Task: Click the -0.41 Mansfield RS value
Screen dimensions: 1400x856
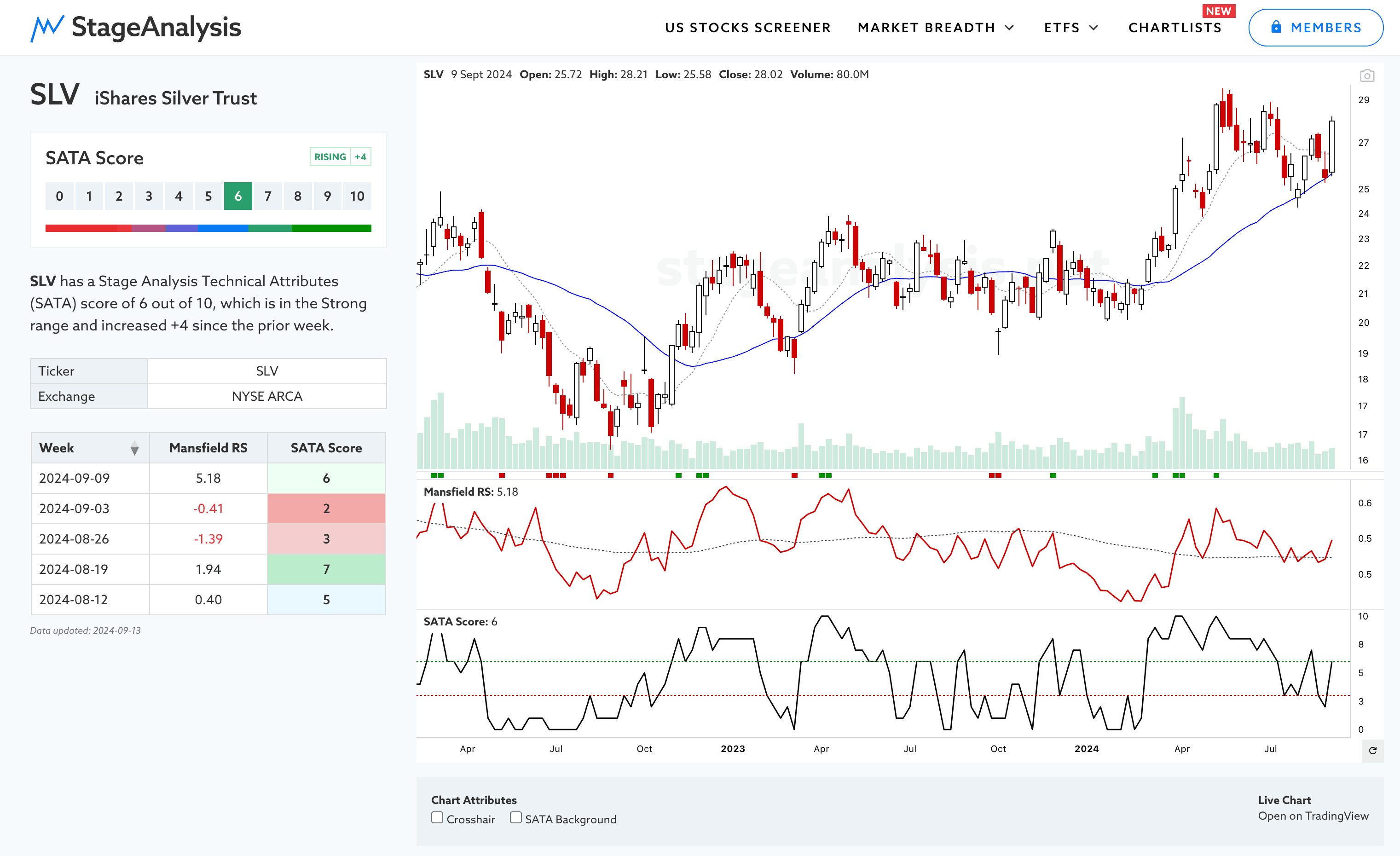Action: pos(208,509)
